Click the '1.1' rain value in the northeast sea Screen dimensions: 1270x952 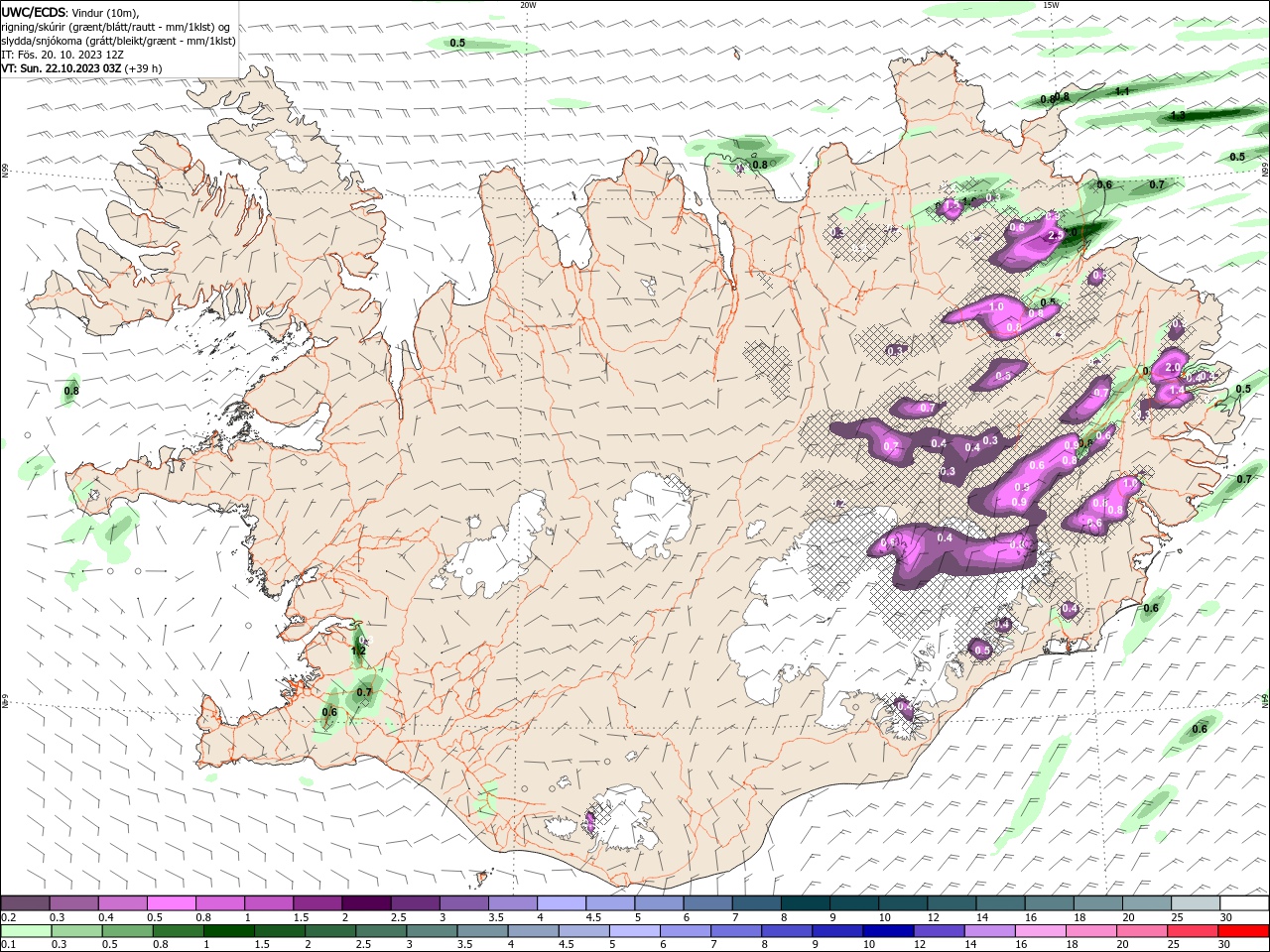1122,91
